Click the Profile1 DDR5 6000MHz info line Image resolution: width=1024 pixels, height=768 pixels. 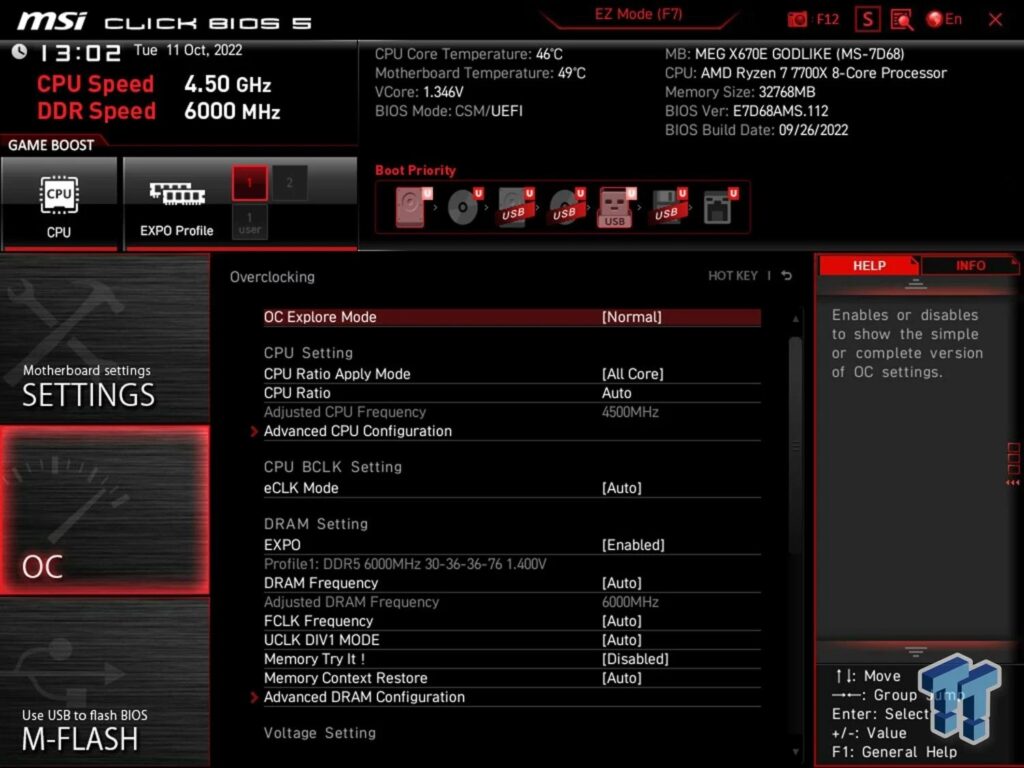pos(405,564)
